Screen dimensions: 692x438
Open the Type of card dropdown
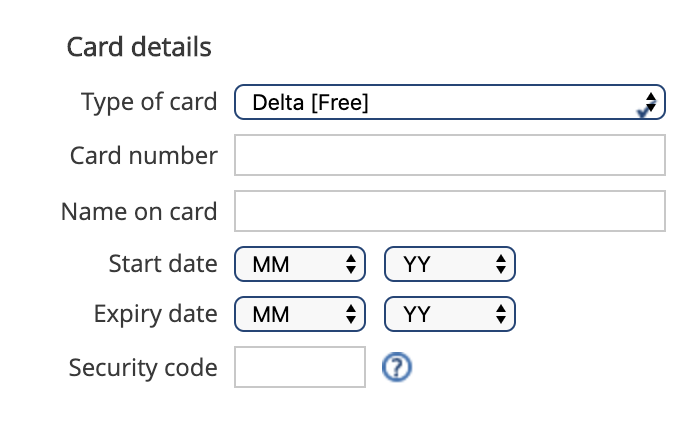(x=450, y=102)
